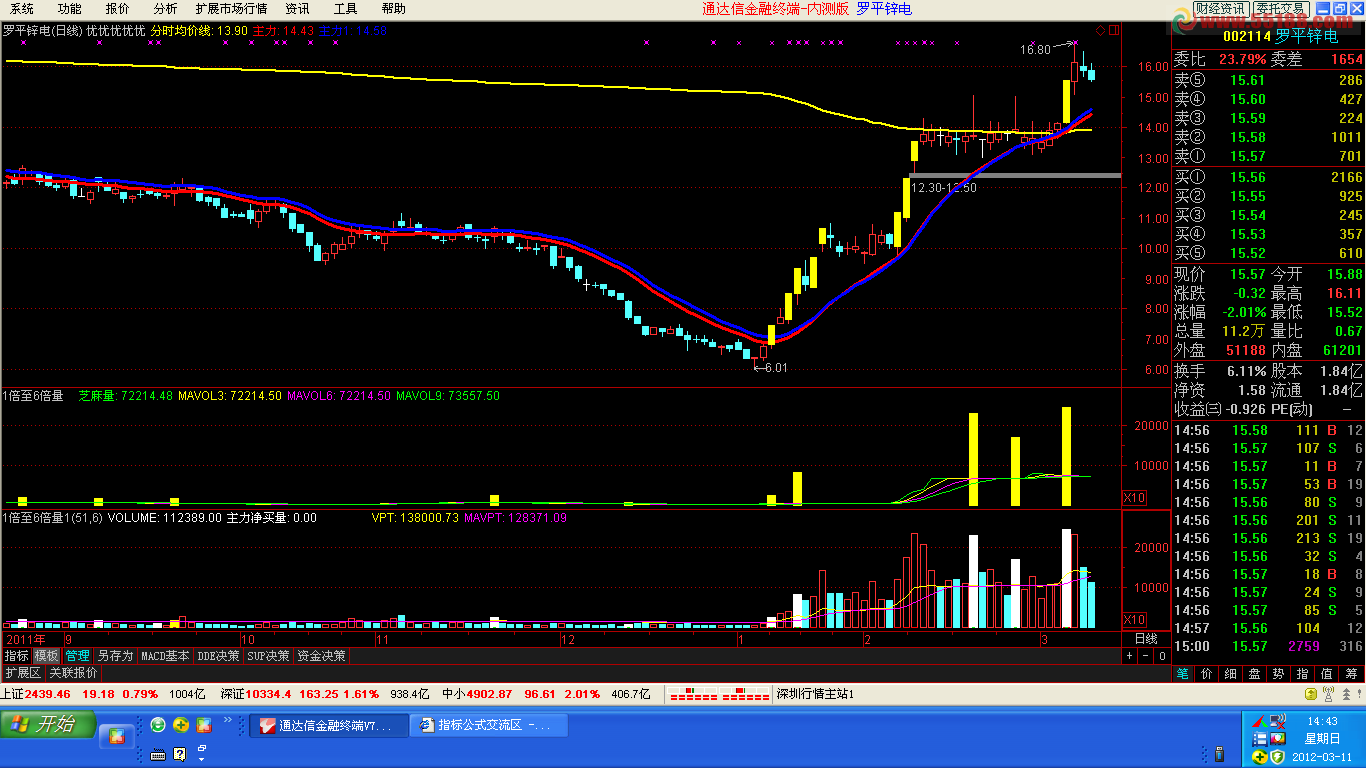Click the colorful squares icon next to 开始
This screenshot has height=768, width=1366.
(x=117, y=736)
